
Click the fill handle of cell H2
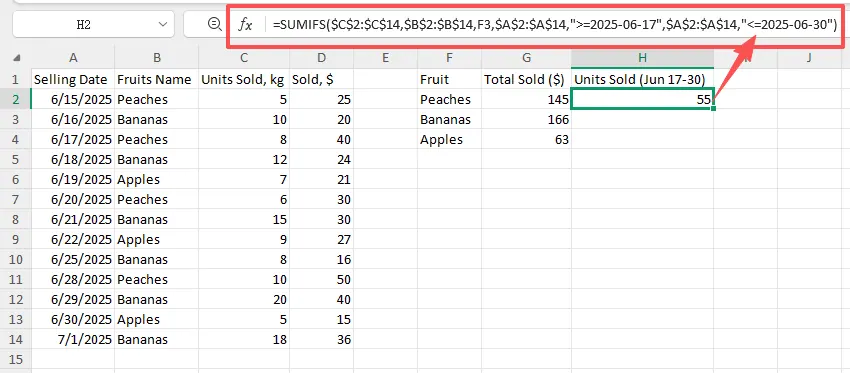click(714, 109)
